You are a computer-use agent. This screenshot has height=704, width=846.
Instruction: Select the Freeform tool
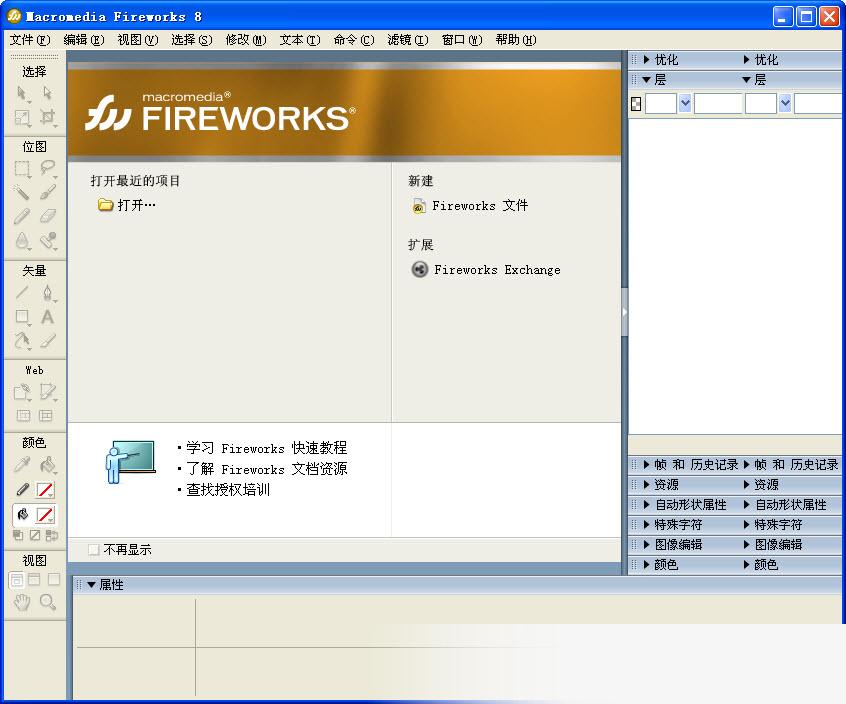[x=22, y=340]
